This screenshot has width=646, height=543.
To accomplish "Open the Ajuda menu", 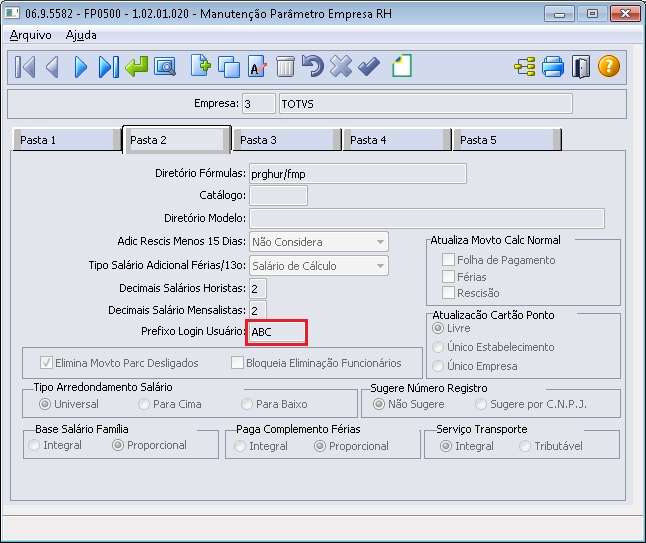I will (81, 35).
